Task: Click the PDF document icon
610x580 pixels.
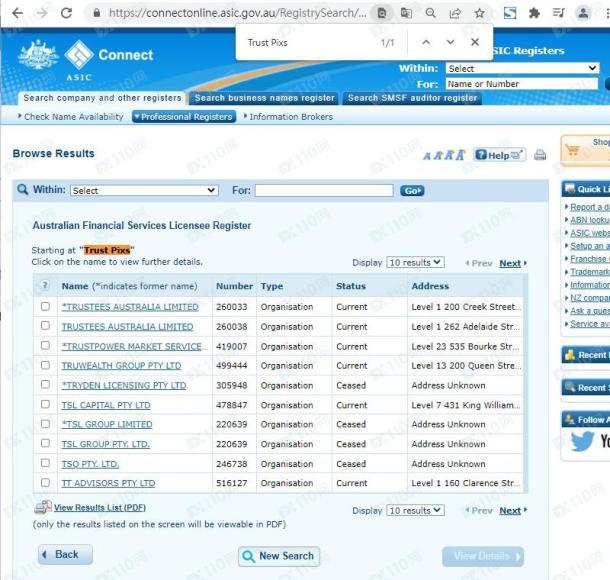Action: tap(43, 507)
